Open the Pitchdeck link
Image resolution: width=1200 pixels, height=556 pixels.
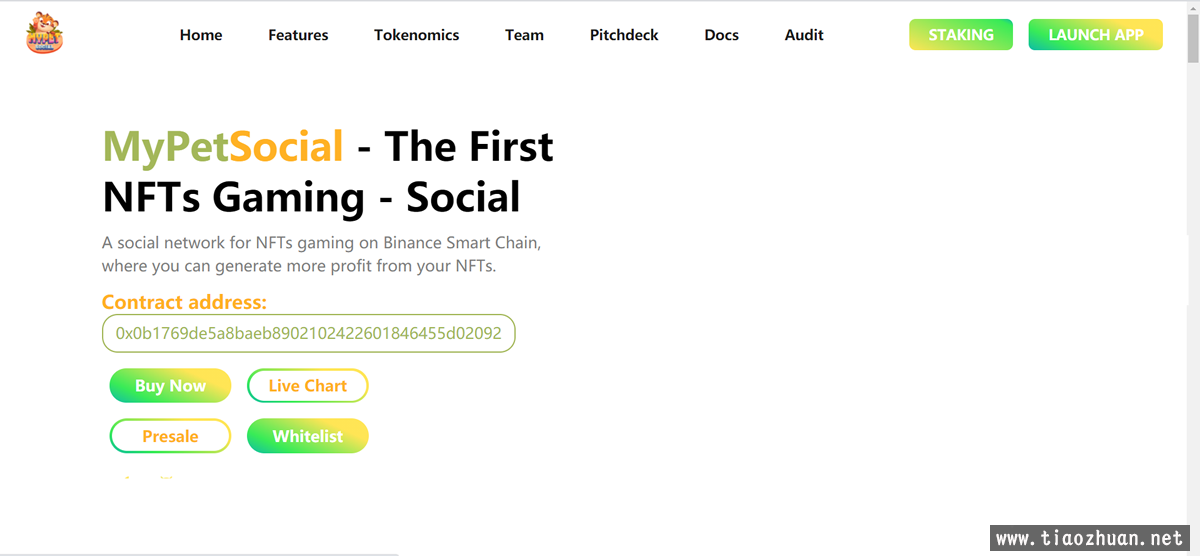(624, 35)
